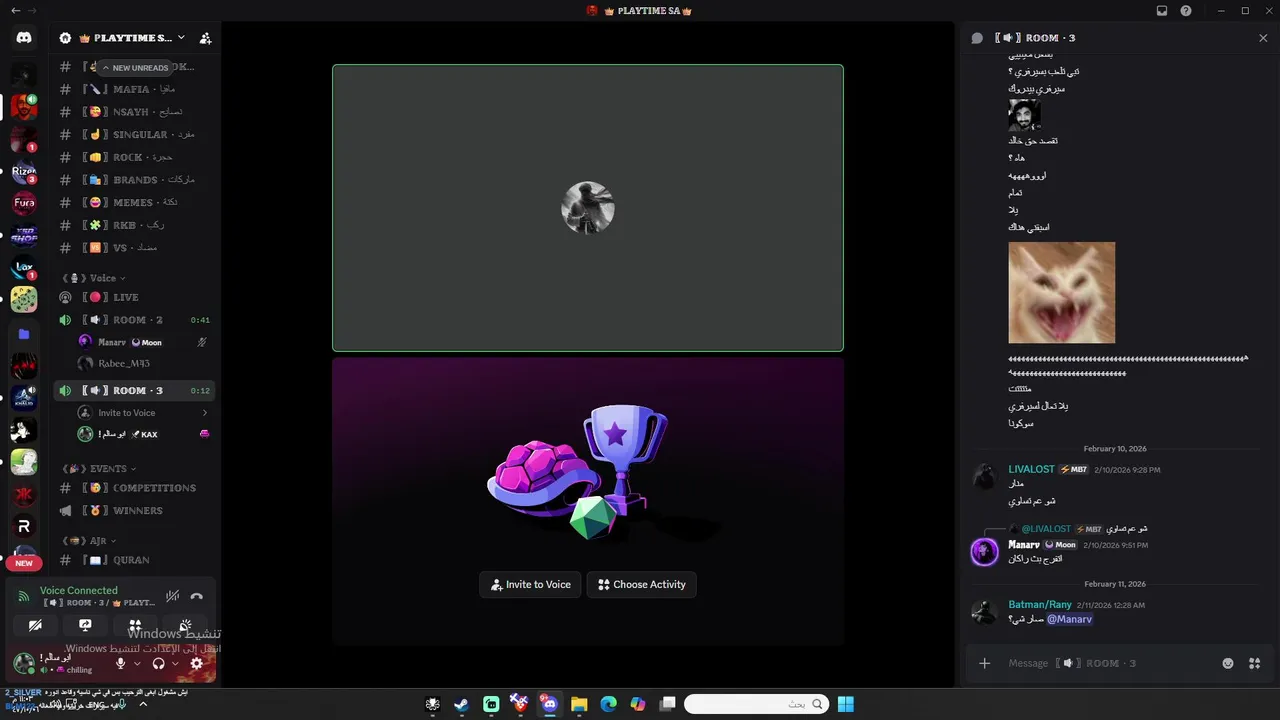Turn on camera in voice panel
This screenshot has height=720, width=1280.
[35, 626]
